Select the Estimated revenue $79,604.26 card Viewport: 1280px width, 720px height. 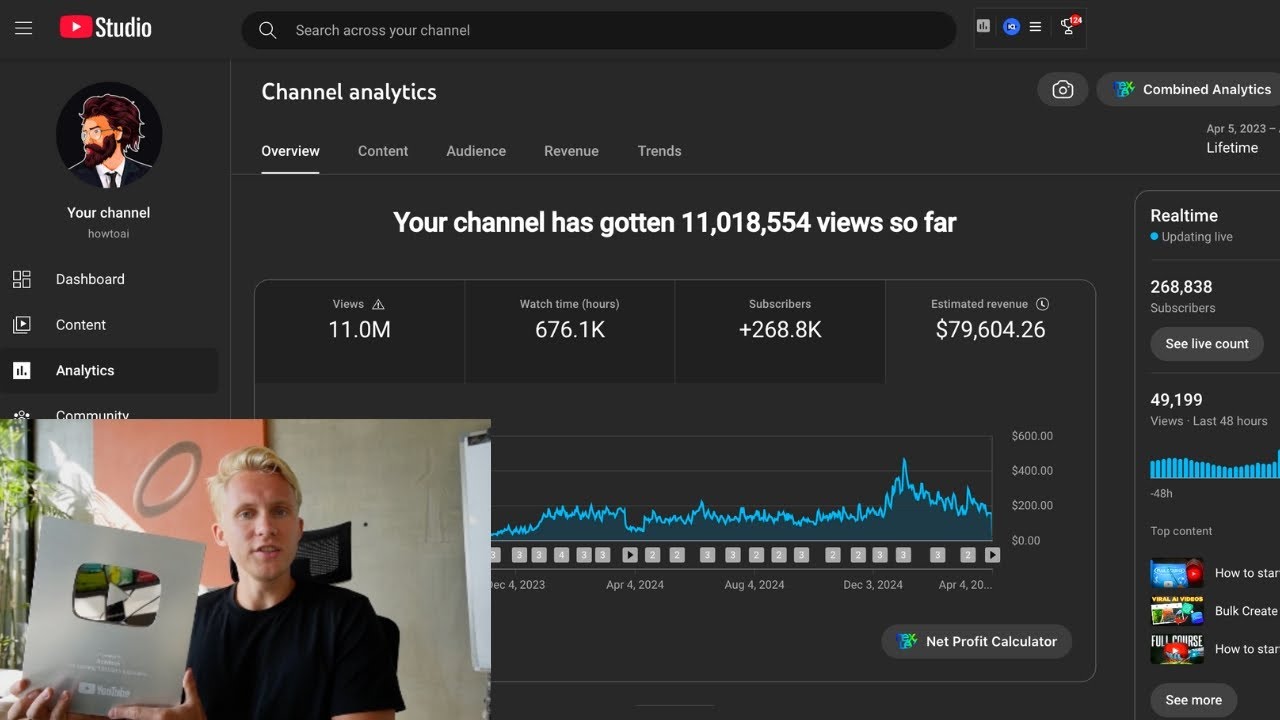tap(990, 331)
